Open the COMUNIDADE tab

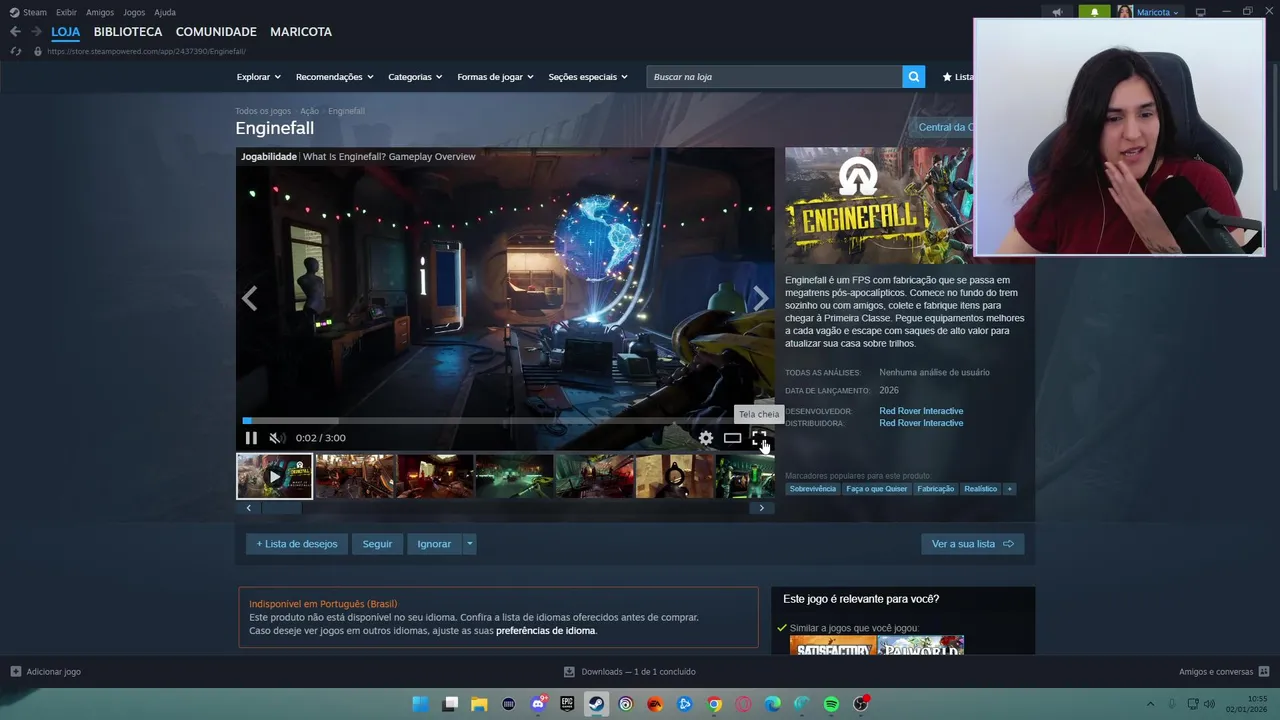coord(216,32)
